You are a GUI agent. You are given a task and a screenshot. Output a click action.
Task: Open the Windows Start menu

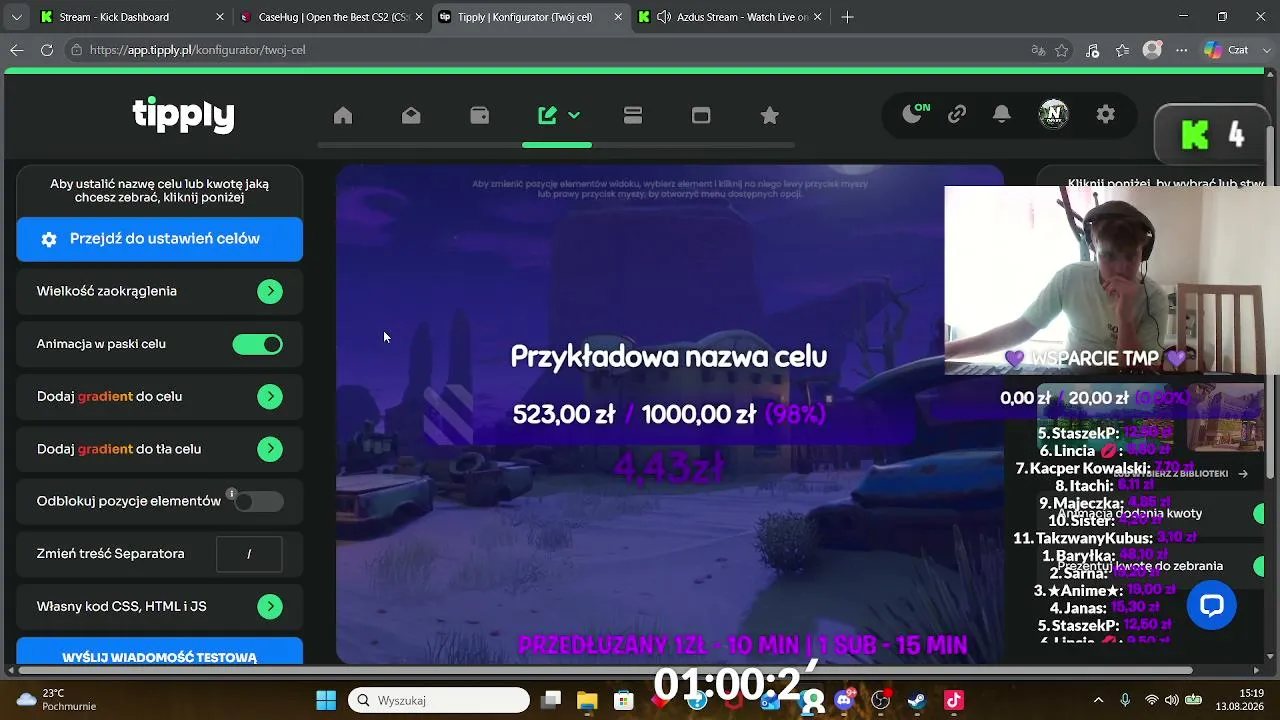point(326,700)
